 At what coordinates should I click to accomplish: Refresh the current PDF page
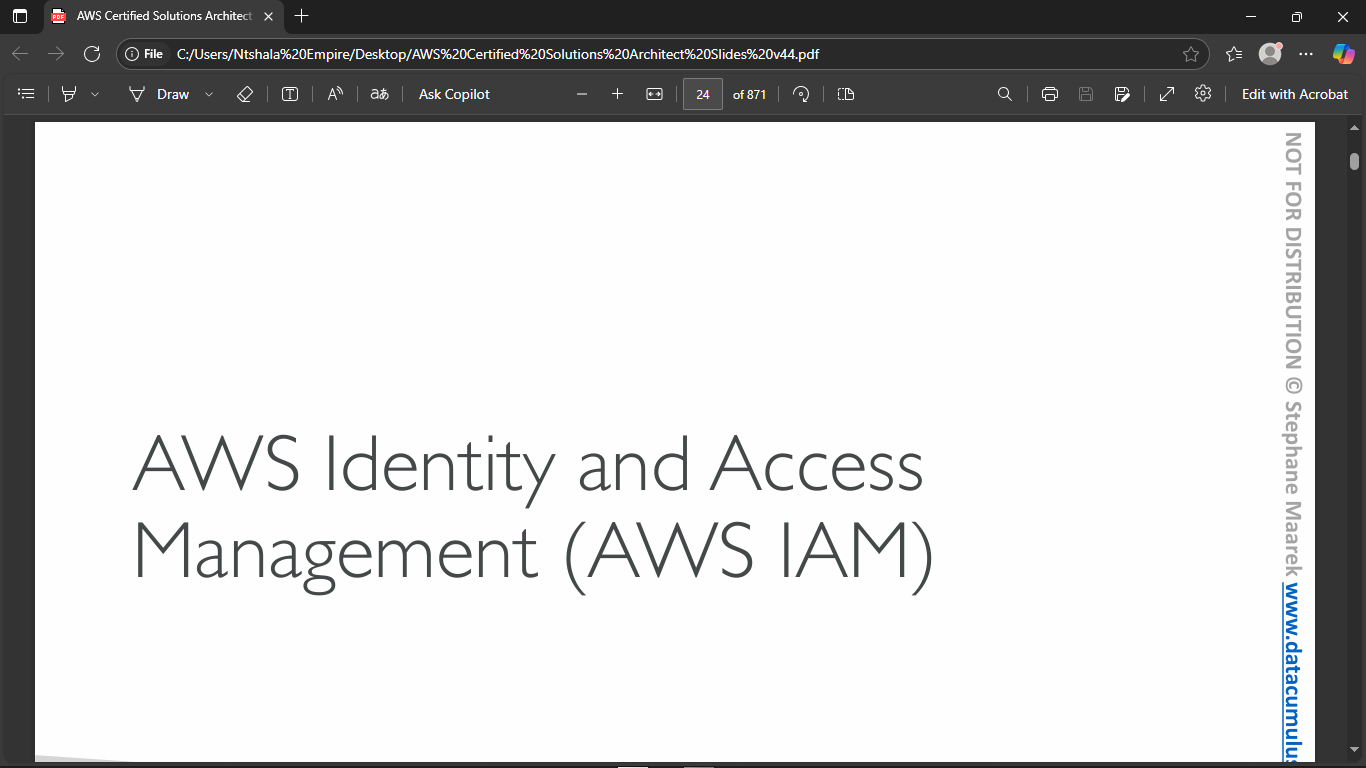[x=92, y=54]
